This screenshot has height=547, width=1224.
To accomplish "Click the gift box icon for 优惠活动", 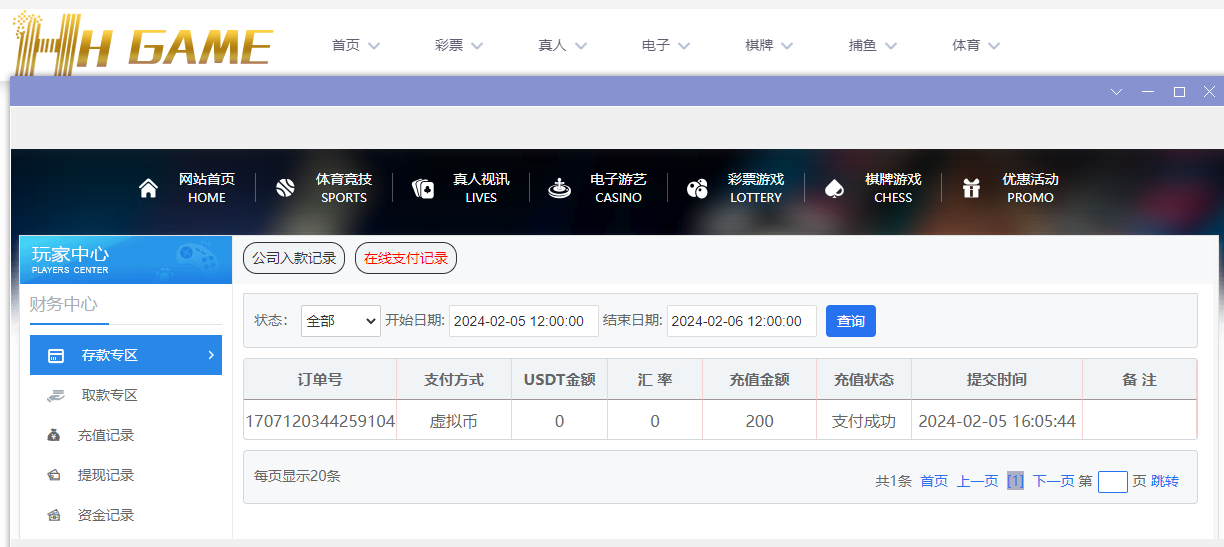I will (x=971, y=188).
